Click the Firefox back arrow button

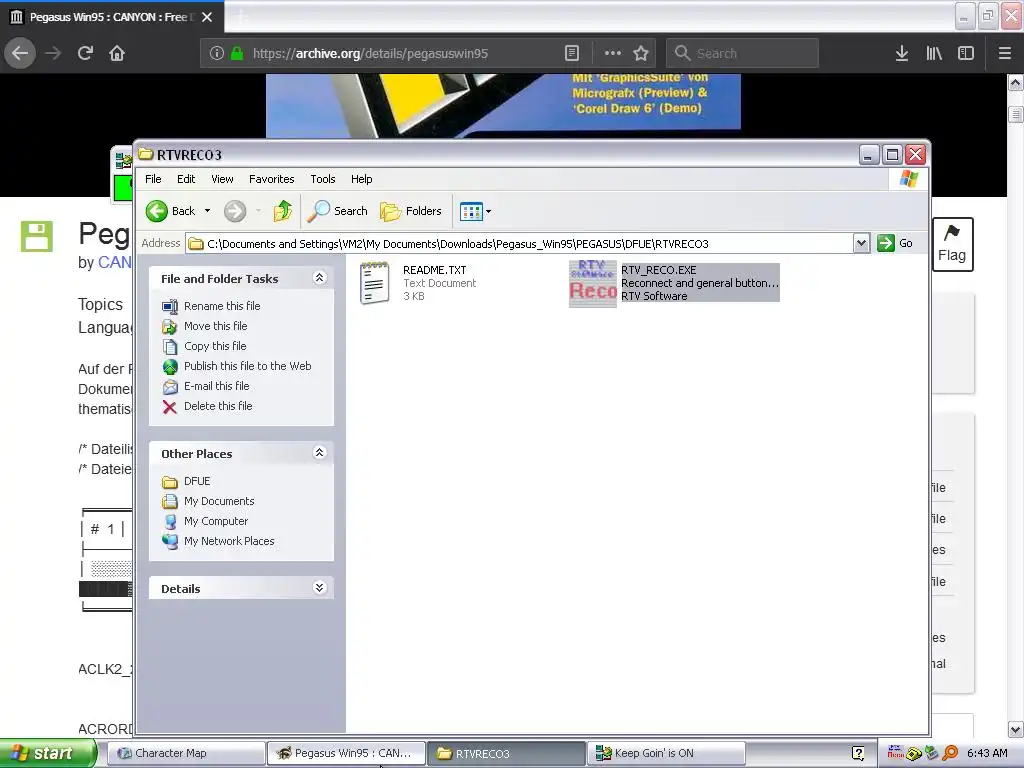(x=20, y=53)
